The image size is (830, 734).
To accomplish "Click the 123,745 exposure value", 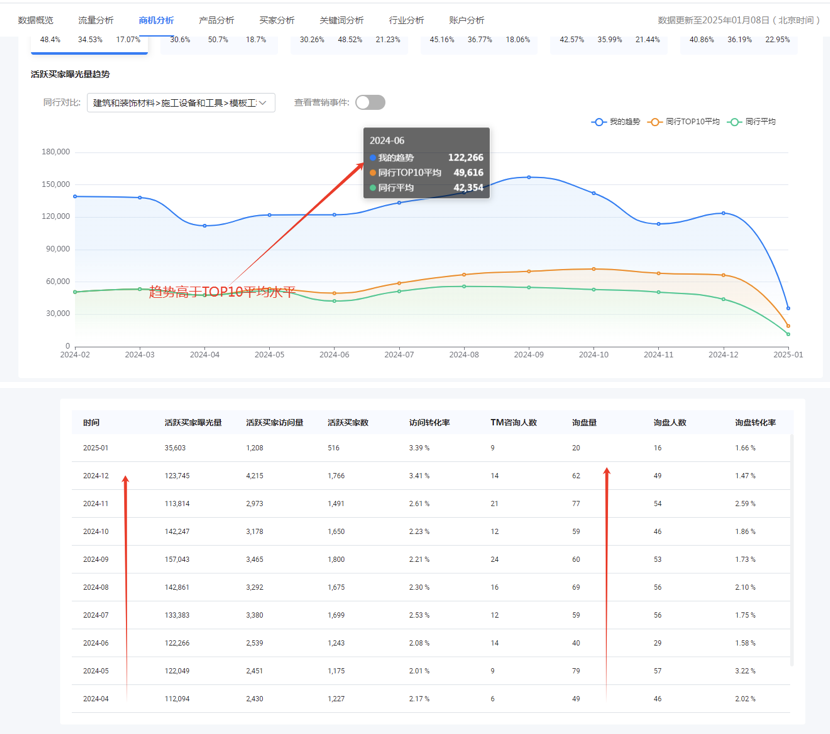I will pyautogui.click(x=177, y=476).
